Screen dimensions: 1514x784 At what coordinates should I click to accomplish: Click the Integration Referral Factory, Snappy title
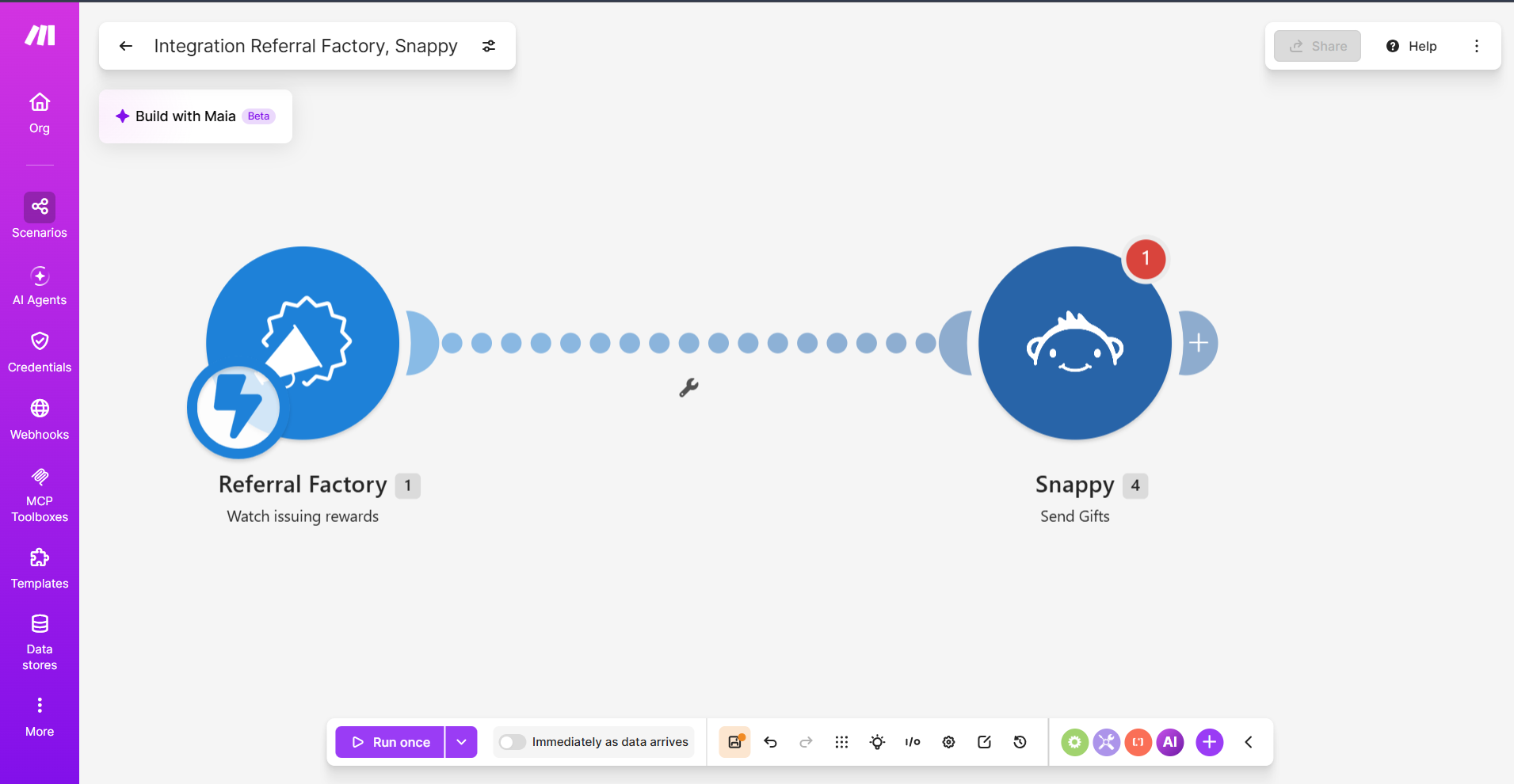tap(306, 46)
